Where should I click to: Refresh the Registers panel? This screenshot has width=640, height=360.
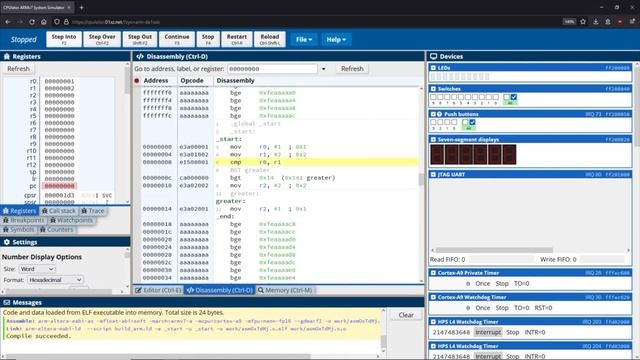(x=18, y=69)
